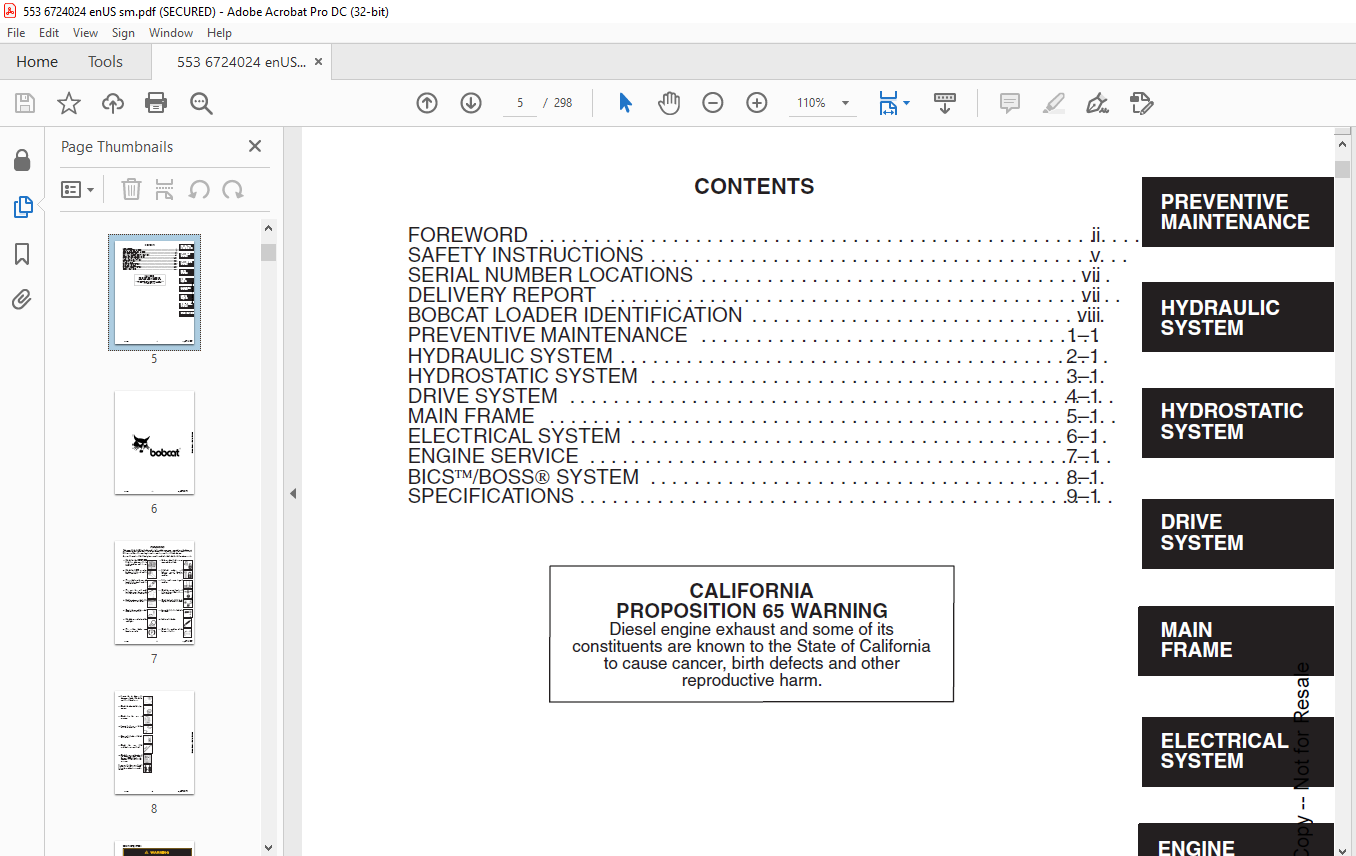Add the document to starred favorites
The height and width of the screenshot is (856, 1356).
[x=68, y=103]
